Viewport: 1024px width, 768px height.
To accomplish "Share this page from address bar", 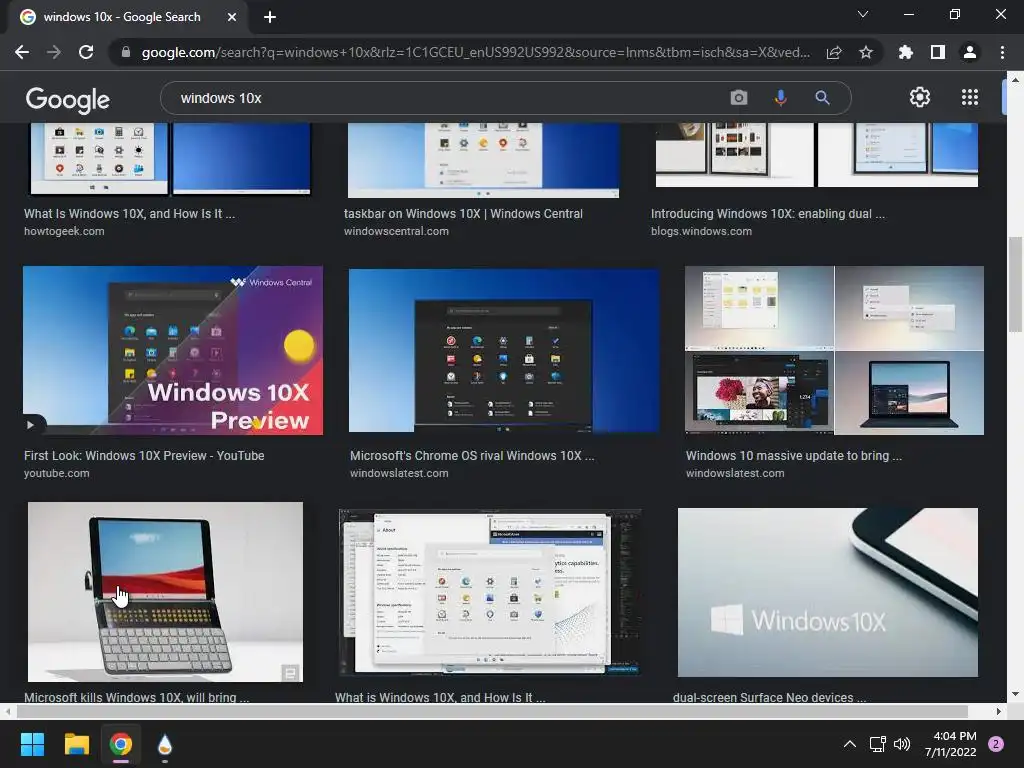I will pyautogui.click(x=834, y=52).
